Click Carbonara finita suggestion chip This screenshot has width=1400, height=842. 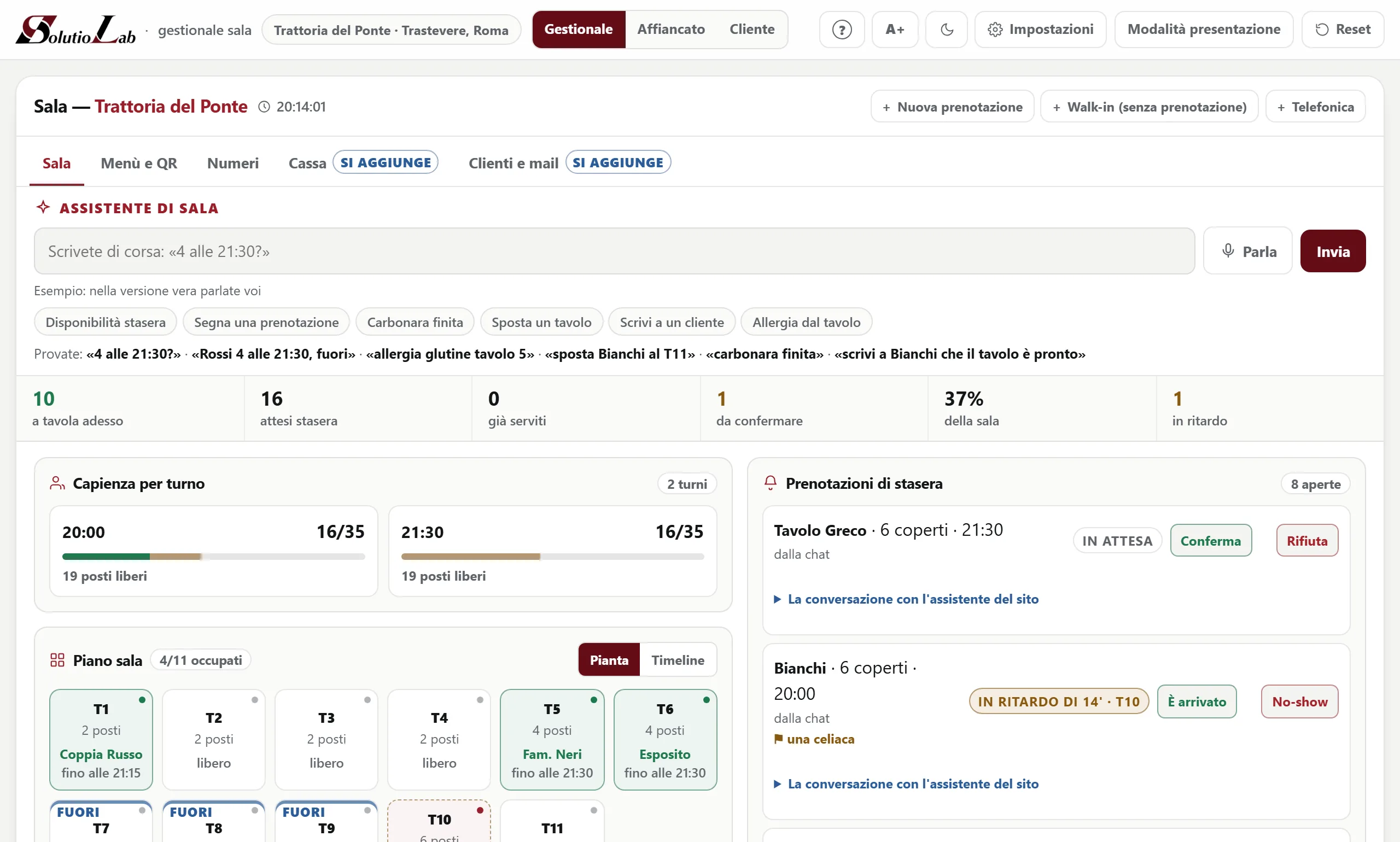coord(415,322)
